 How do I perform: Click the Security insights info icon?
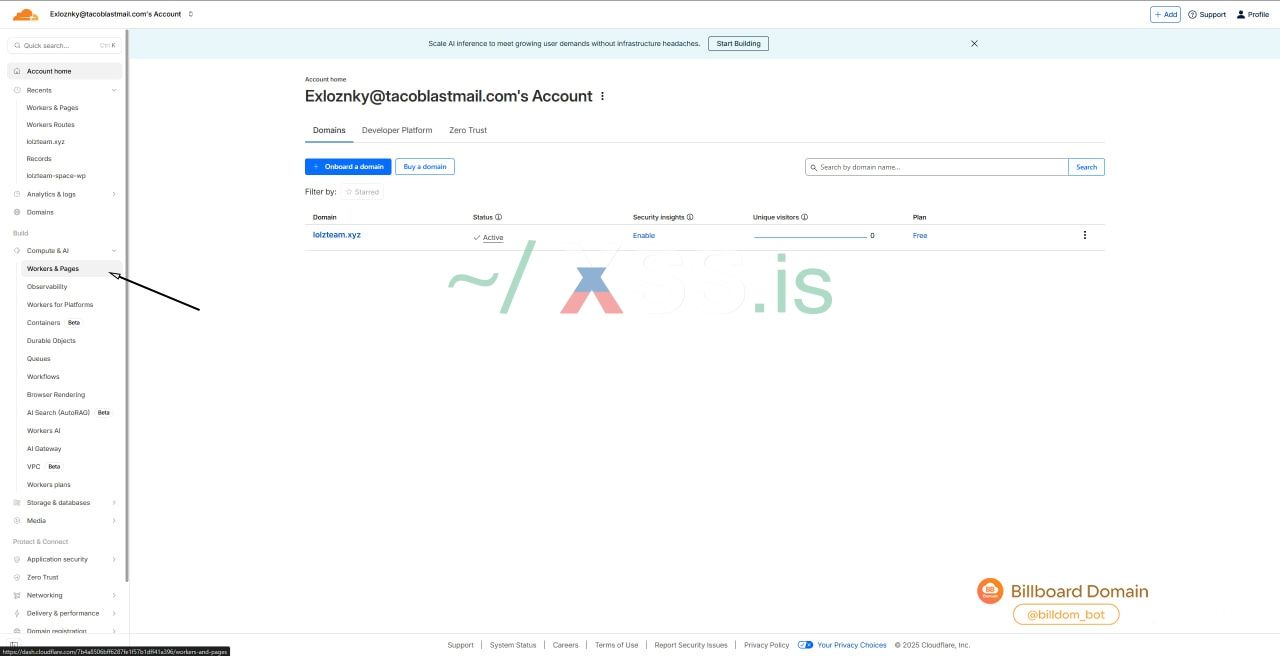tap(690, 217)
